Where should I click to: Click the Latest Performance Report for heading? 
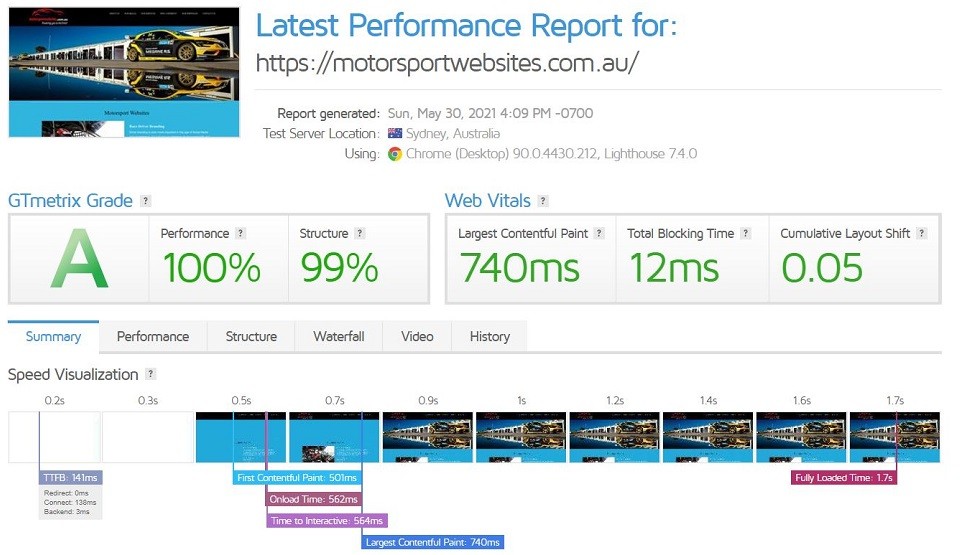point(467,26)
